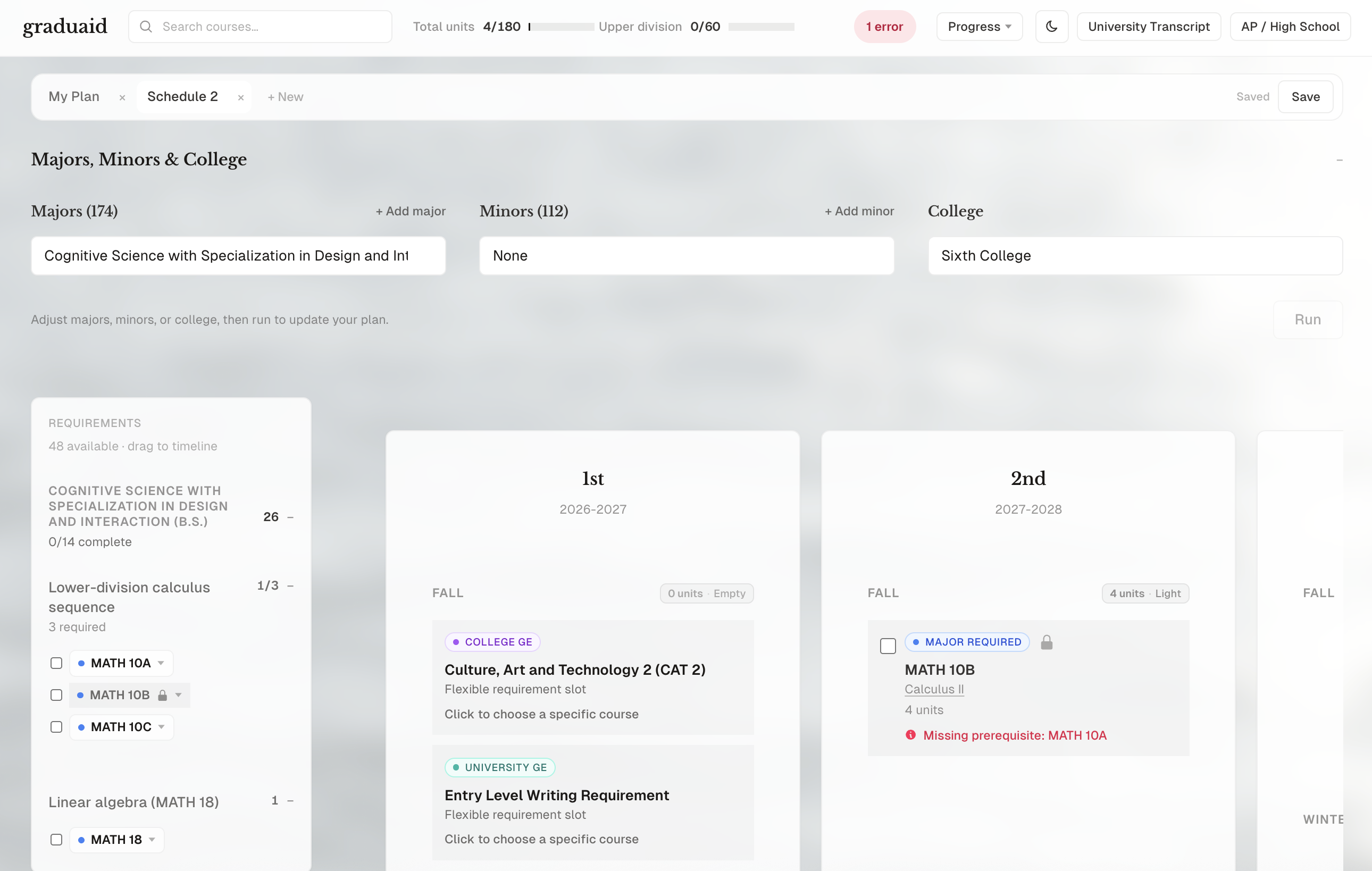Screen dimensions: 1372x871
Task: Tick the checkbox on the MATH 10B timeline card
Action: pyautogui.click(x=888, y=646)
